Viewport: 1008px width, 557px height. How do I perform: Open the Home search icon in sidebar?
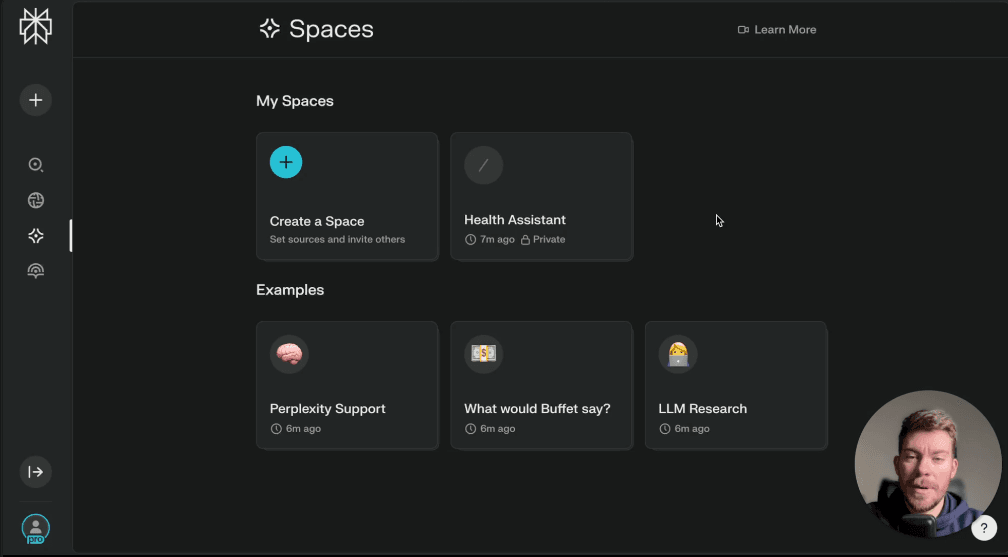click(x=35, y=165)
